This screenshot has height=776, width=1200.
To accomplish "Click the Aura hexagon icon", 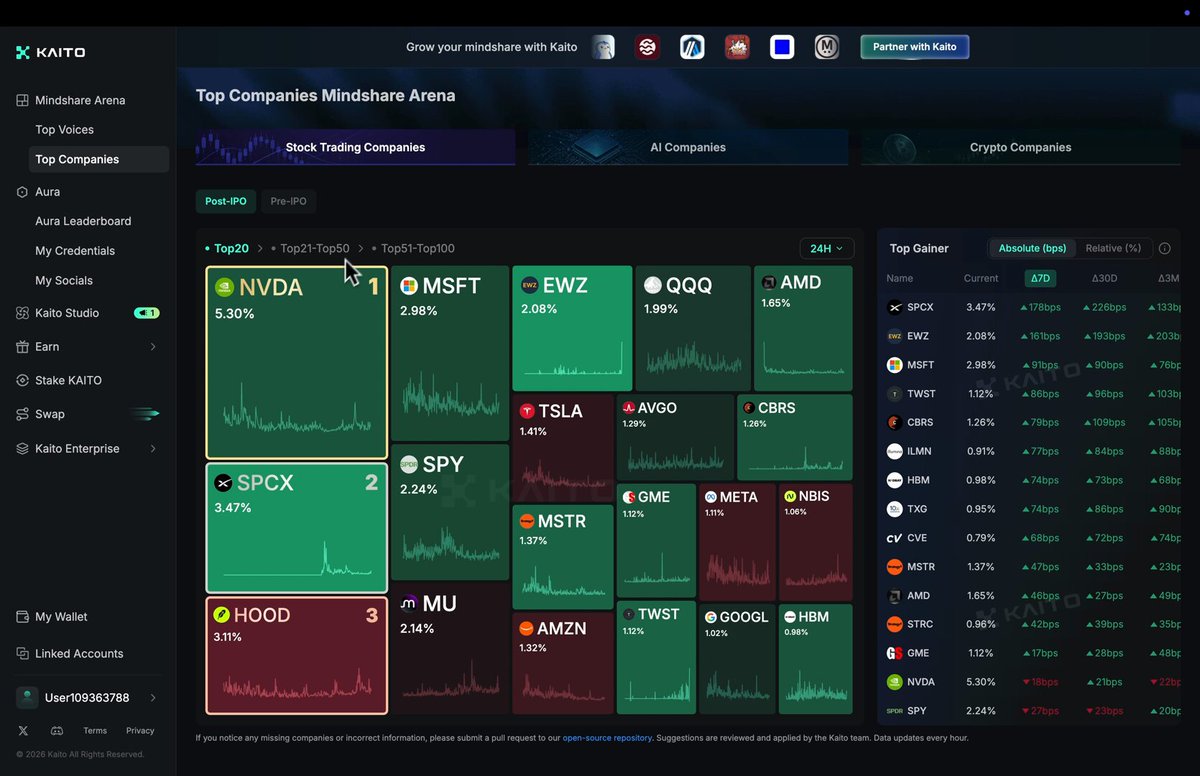I will 22,192.
